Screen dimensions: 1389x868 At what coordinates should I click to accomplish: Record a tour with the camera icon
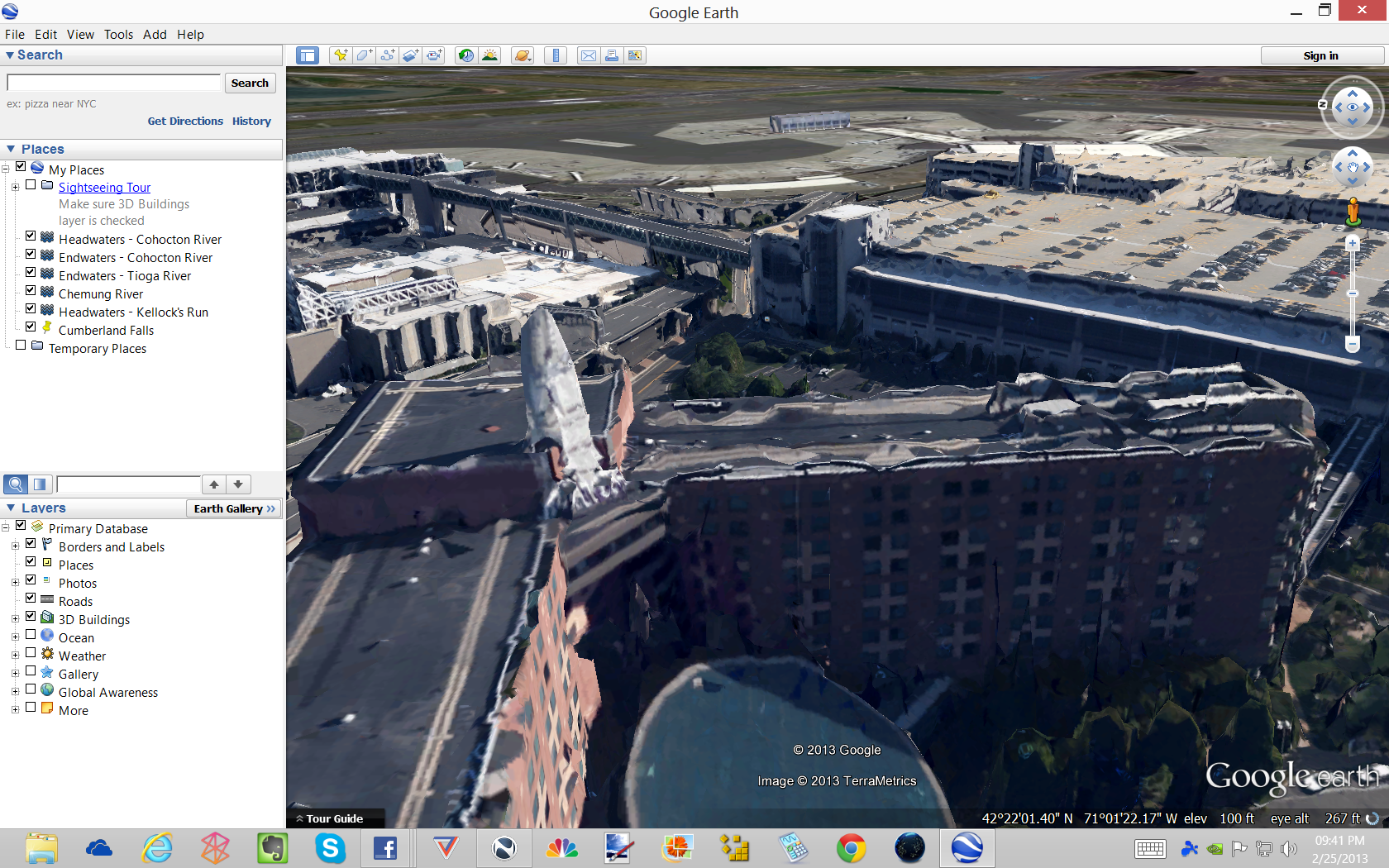[x=433, y=55]
